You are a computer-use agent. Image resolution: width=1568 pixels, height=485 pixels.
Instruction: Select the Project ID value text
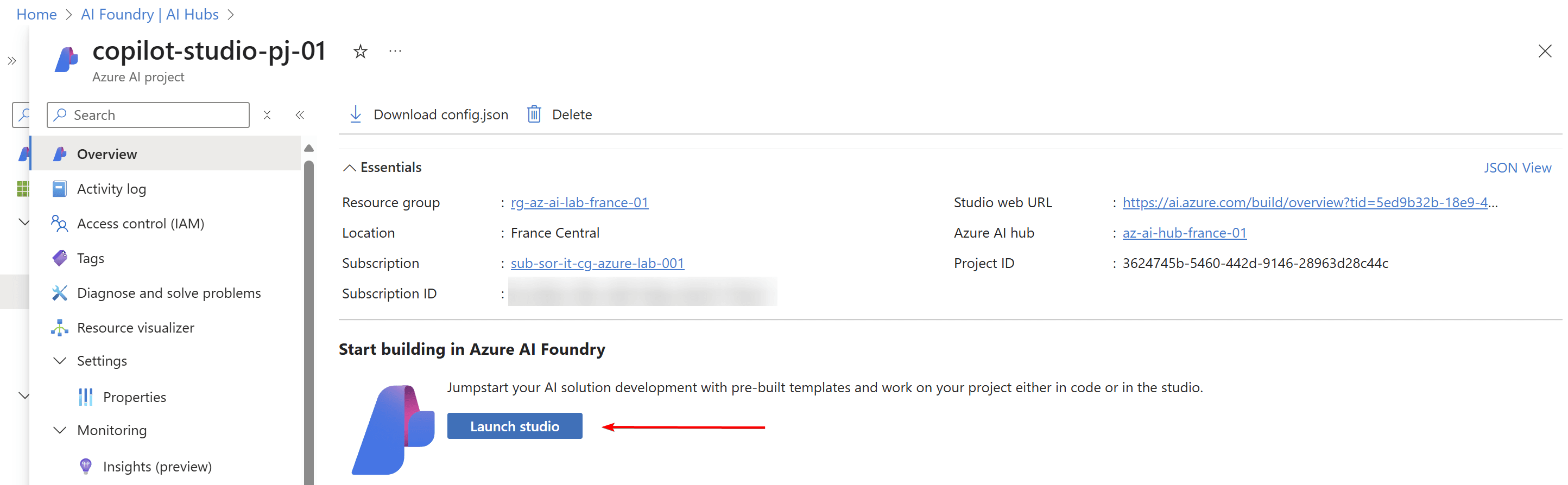tap(1255, 263)
